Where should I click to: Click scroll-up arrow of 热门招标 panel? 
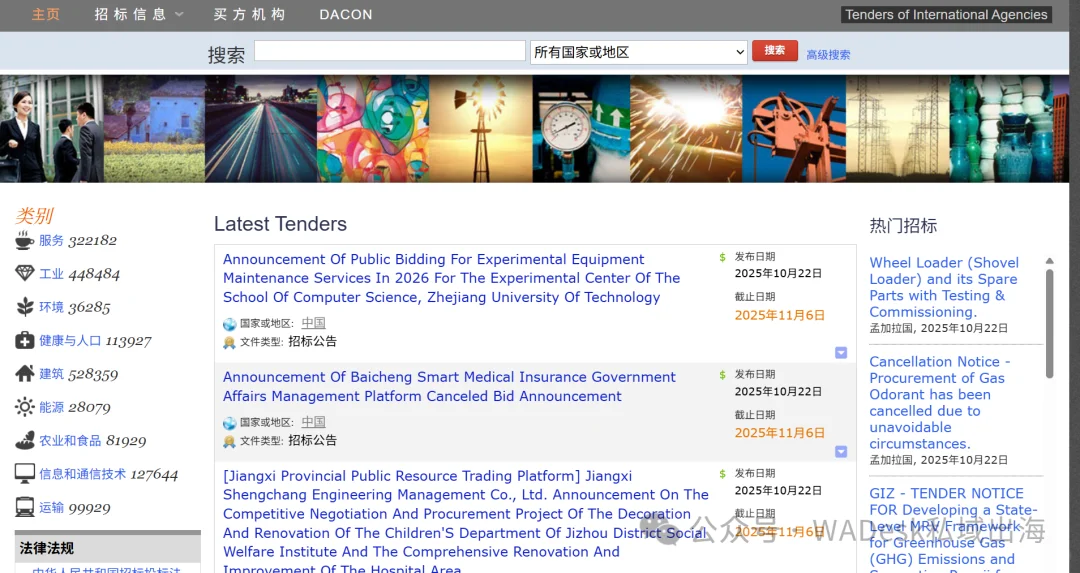[x=1050, y=261]
